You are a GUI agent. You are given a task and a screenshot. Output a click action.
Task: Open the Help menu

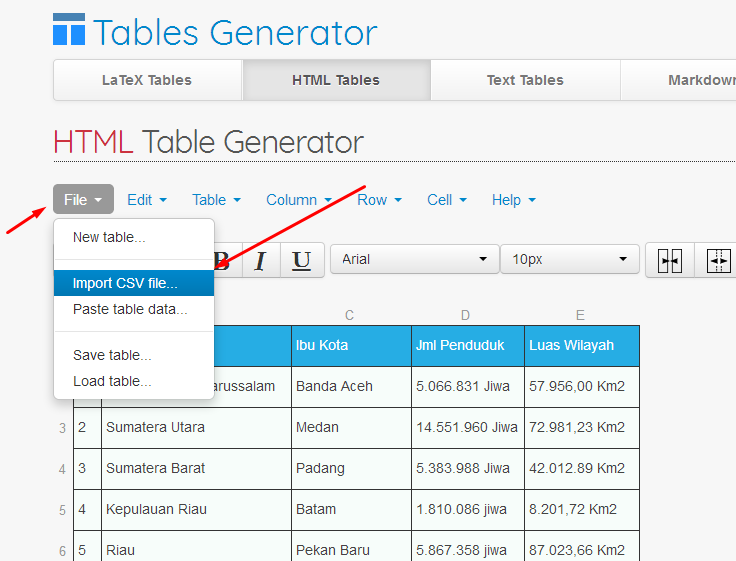click(514, 200)
